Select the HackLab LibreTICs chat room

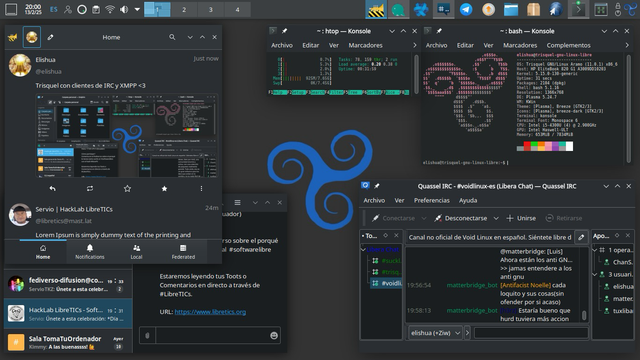point(68,313)
